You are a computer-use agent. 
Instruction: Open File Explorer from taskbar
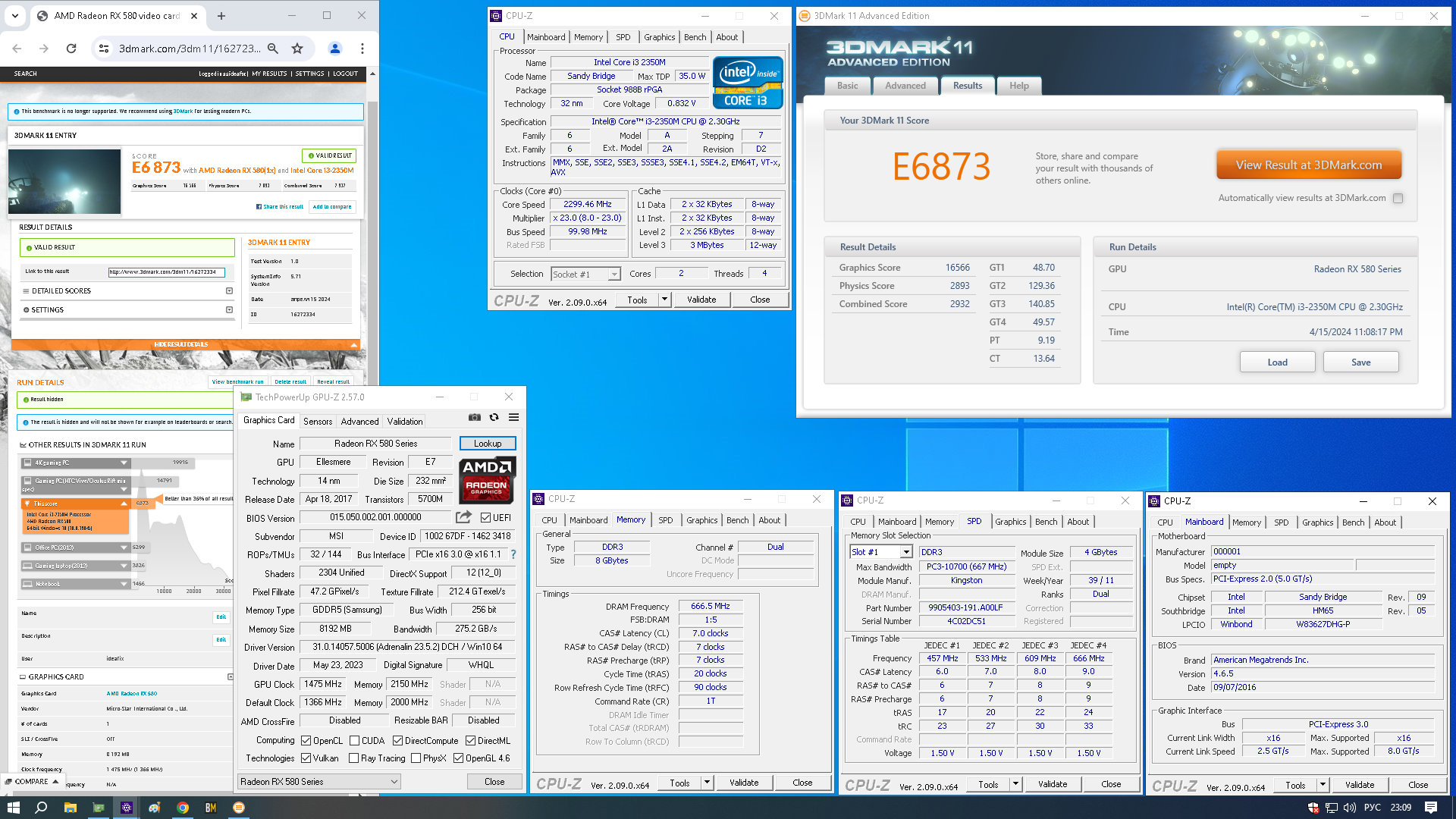(x=70, y=808)
